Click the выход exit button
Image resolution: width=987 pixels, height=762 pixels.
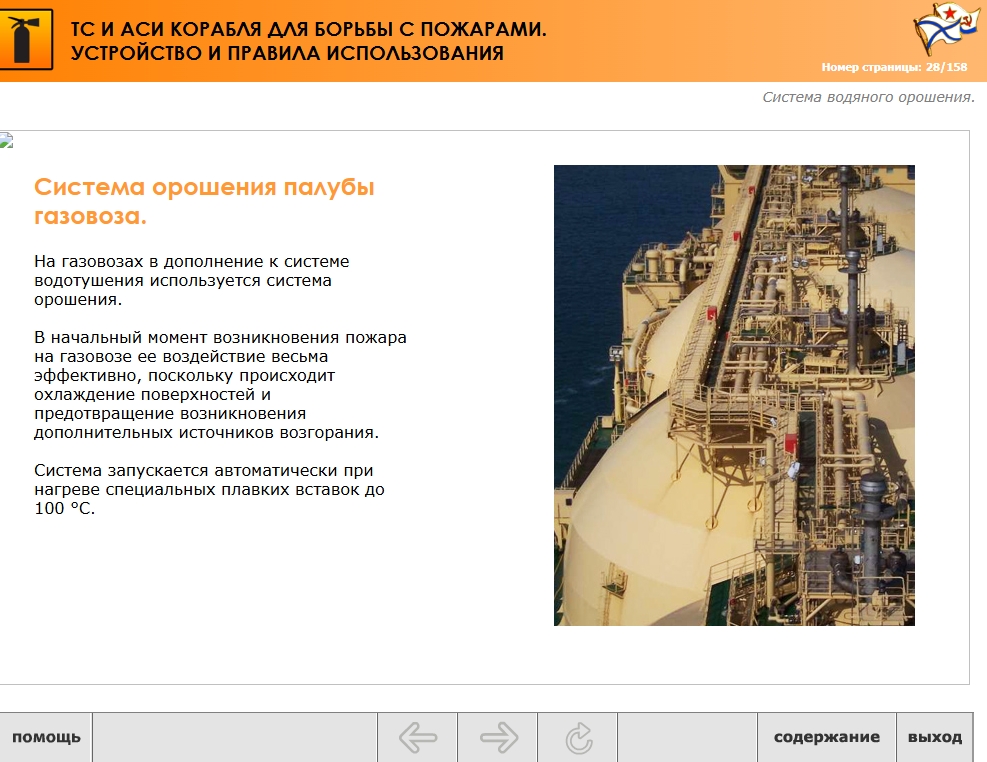pos(935,737)
